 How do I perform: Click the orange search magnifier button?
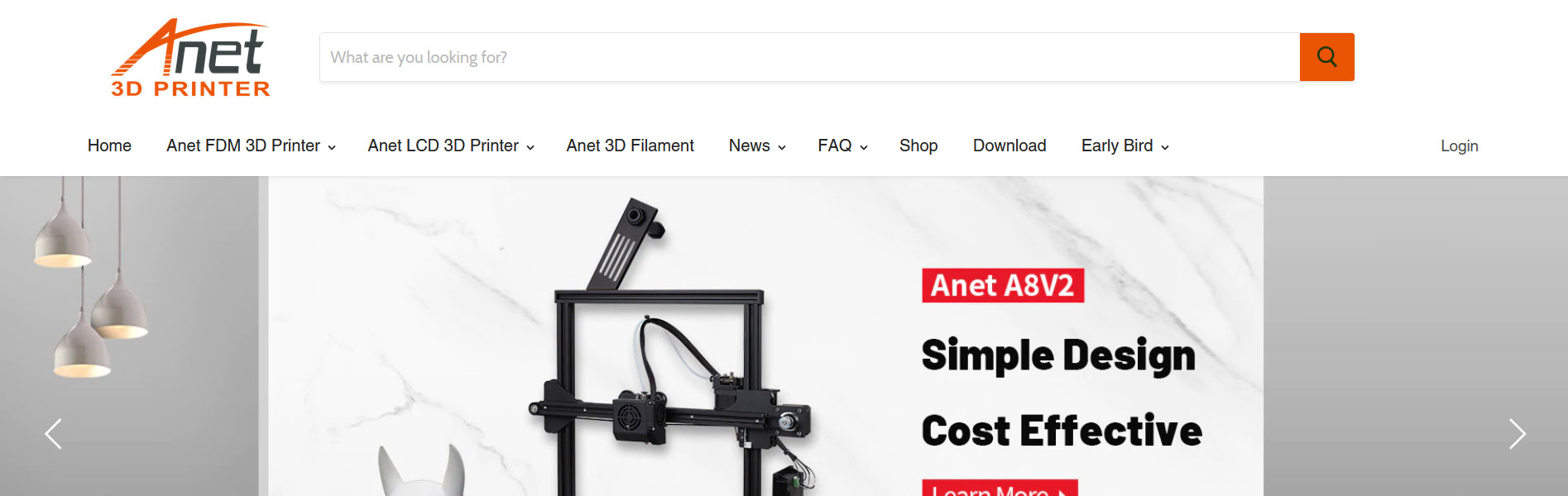1326,57
